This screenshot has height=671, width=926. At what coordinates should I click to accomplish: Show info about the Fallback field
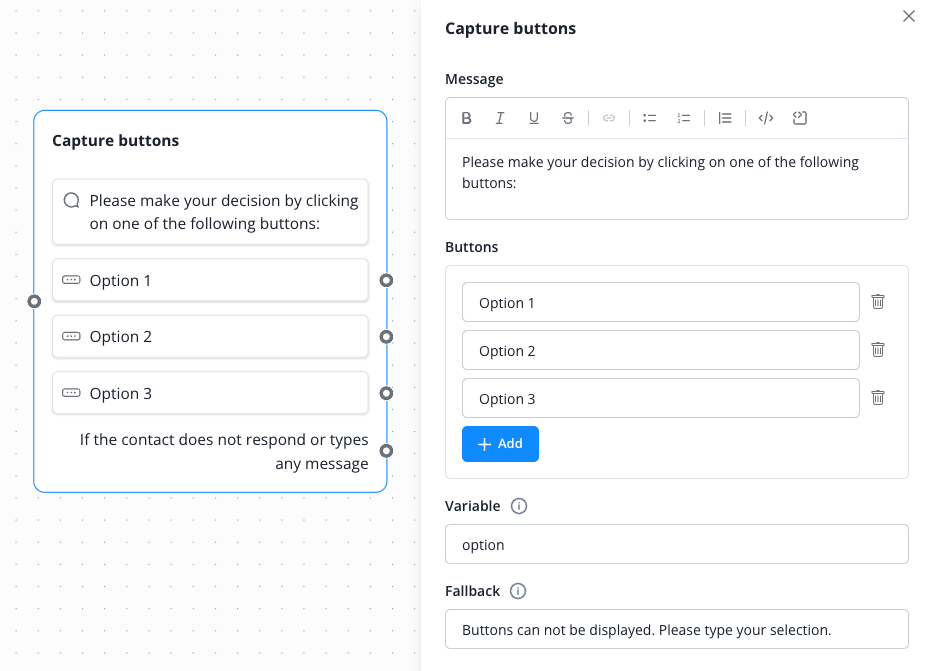(518, 591)
